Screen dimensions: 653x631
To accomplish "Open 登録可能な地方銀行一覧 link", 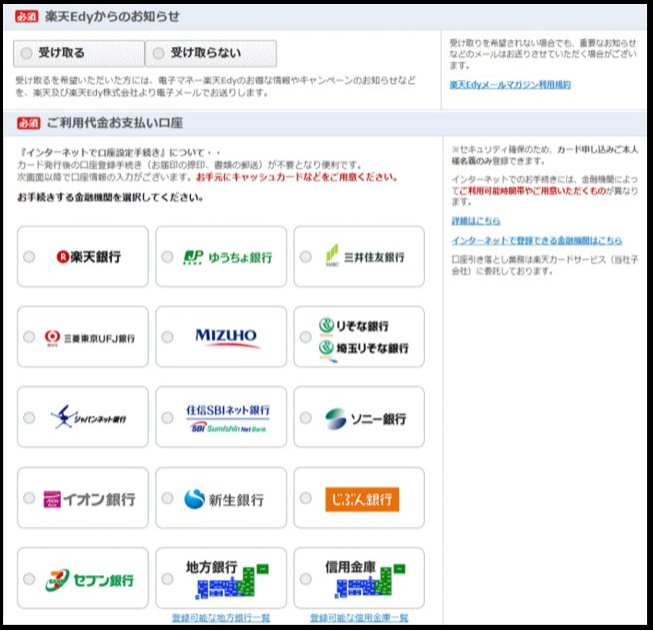I will pos(221,618).
